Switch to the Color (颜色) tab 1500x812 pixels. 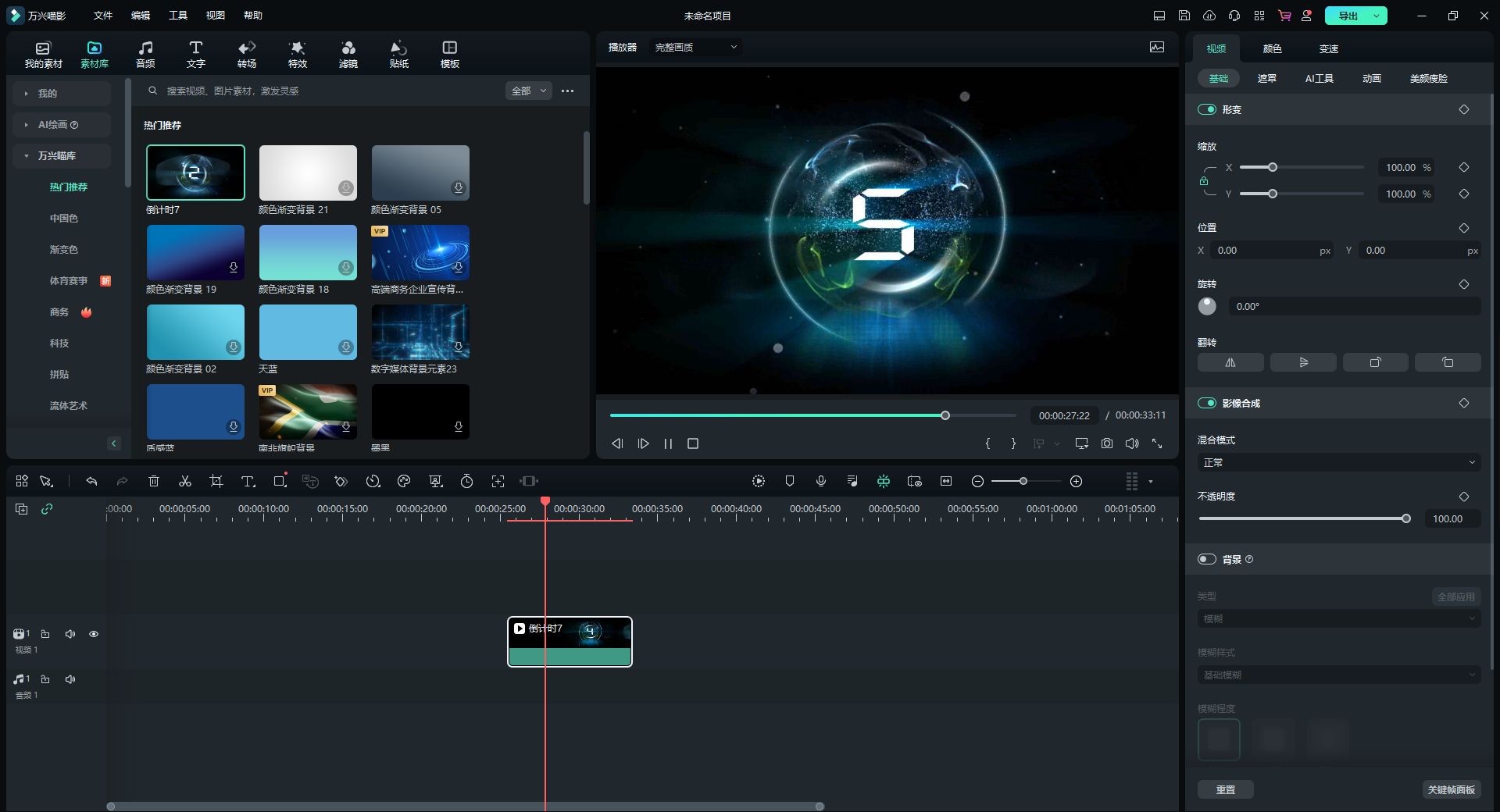1272,48
